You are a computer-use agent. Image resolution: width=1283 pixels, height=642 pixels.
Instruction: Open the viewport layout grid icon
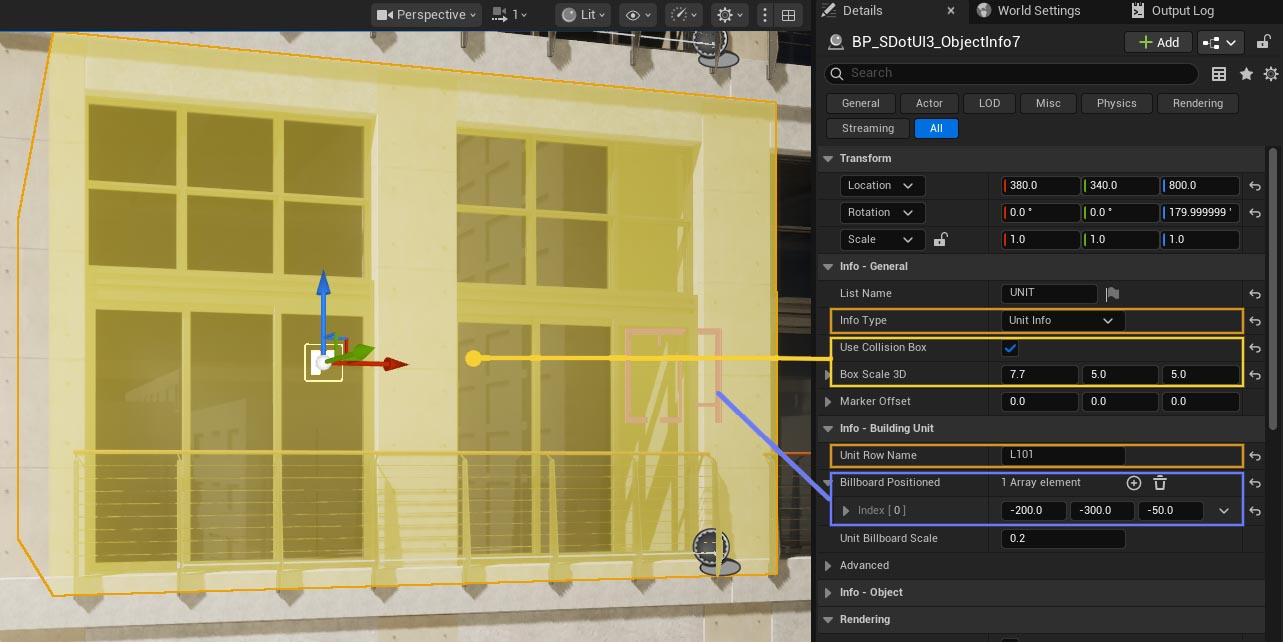point(789,15)
